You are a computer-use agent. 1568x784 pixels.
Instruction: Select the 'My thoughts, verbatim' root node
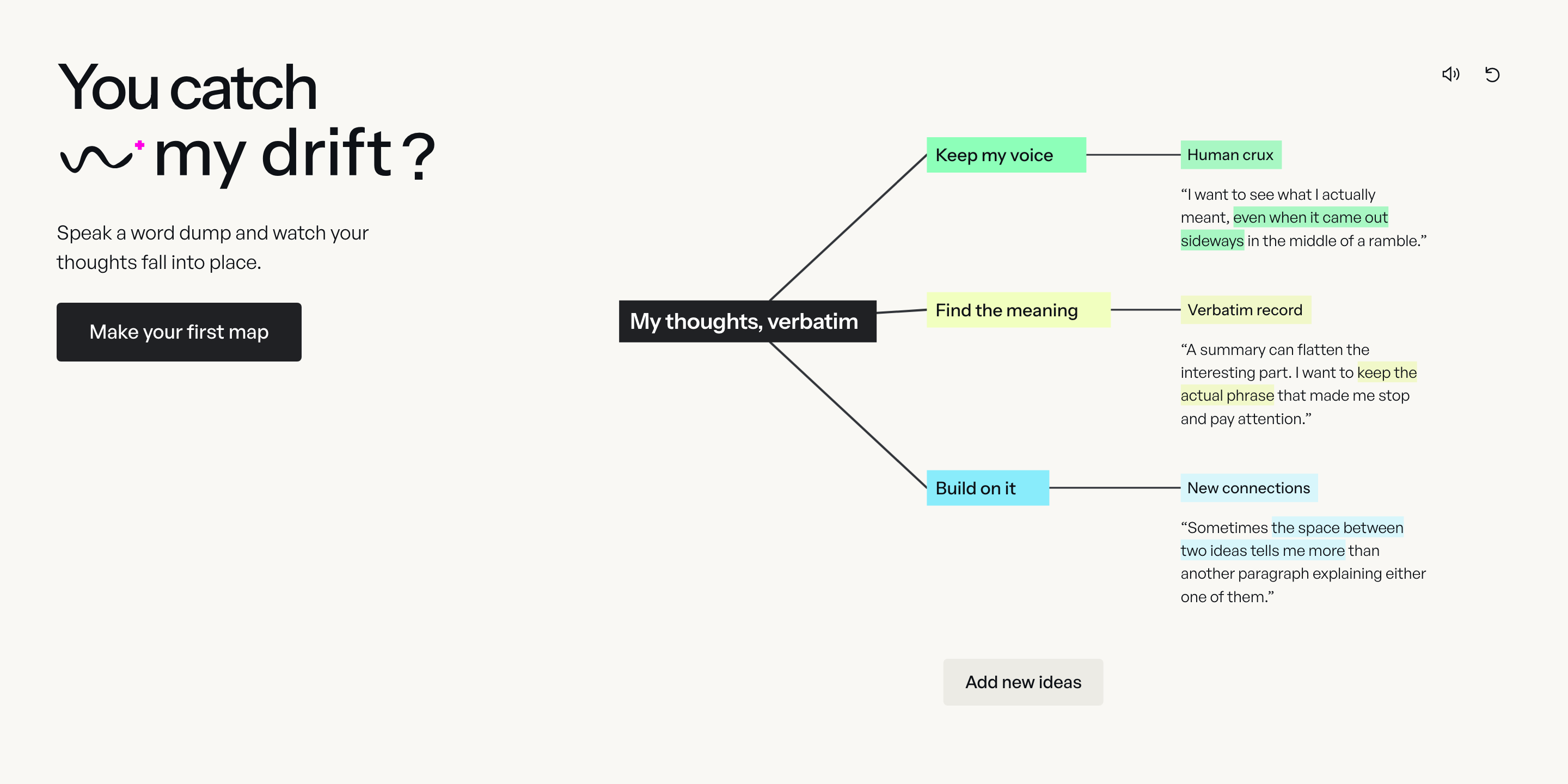coord(748,321)
